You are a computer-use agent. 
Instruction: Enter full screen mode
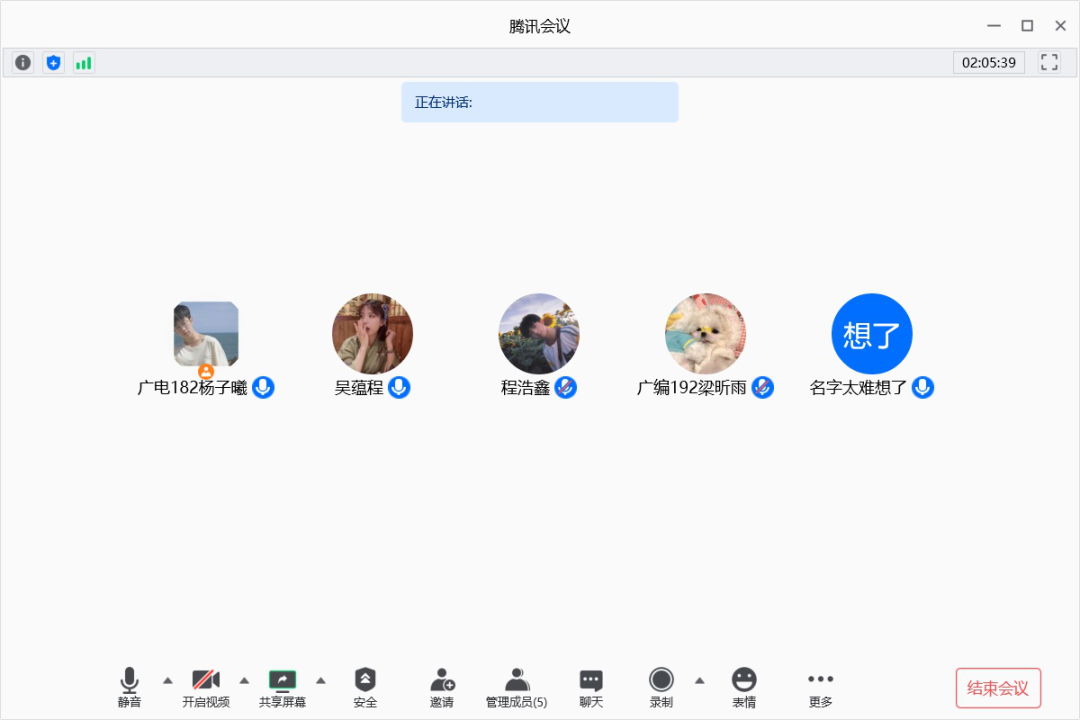[x=1049, y=63]
